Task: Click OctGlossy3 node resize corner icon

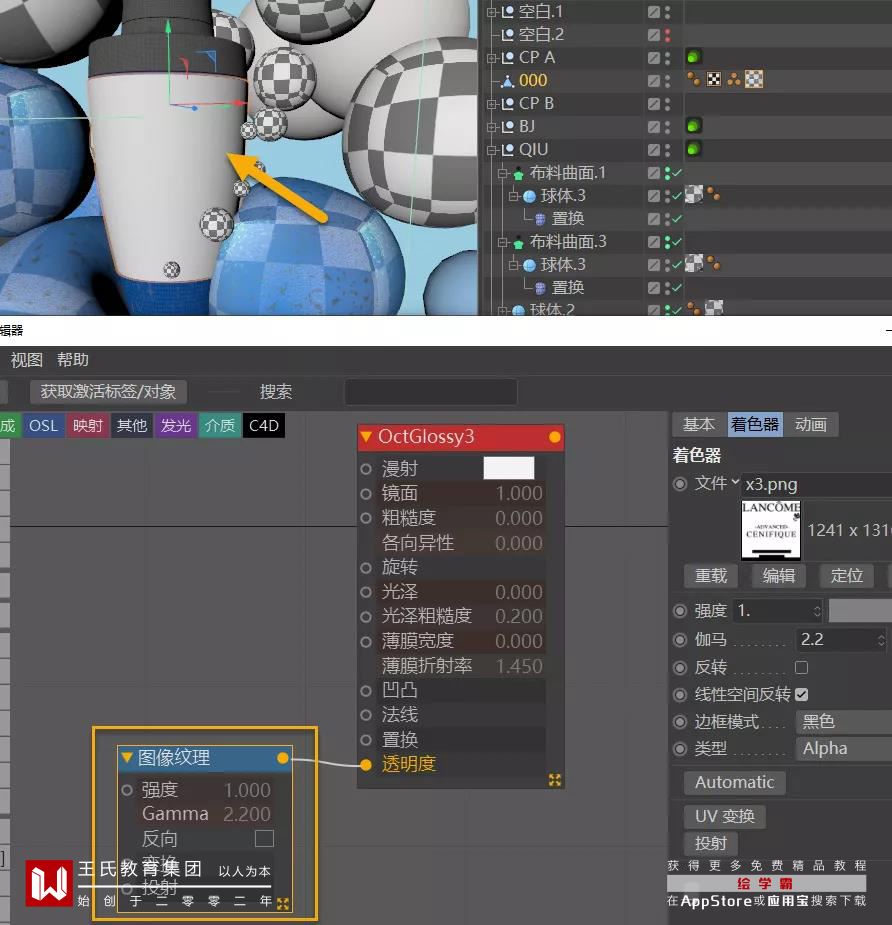Action: [x=555, y=780]
